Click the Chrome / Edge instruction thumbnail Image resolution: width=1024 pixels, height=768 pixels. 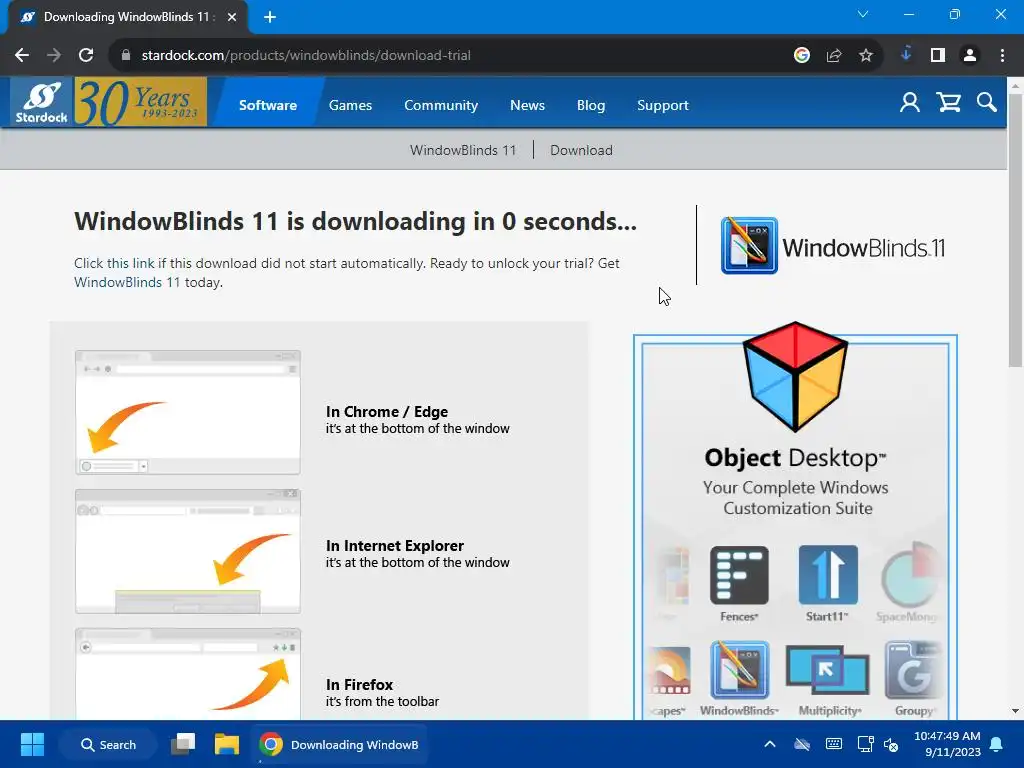(187, 412)
